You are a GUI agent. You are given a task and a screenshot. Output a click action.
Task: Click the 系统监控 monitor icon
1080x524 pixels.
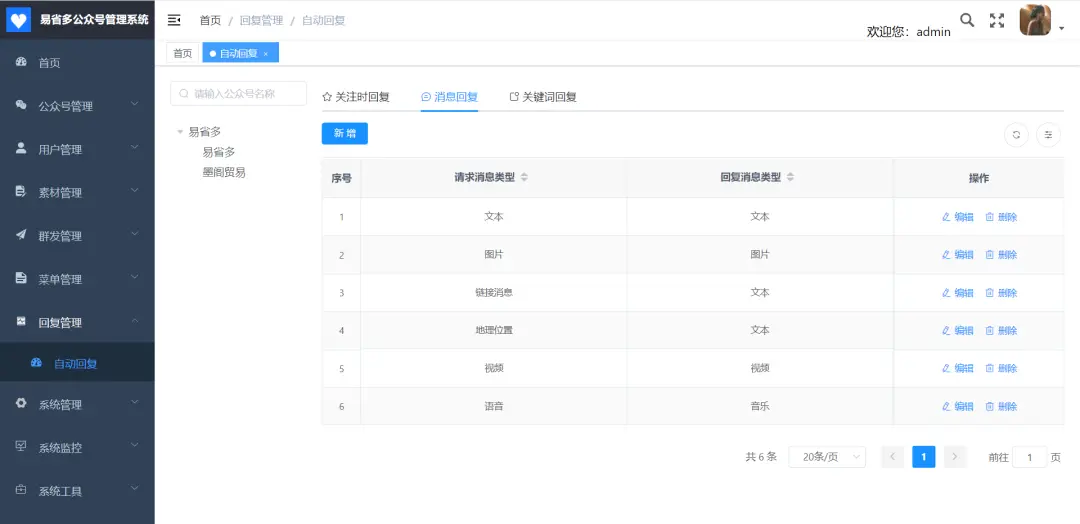click(x=21, y=447)
